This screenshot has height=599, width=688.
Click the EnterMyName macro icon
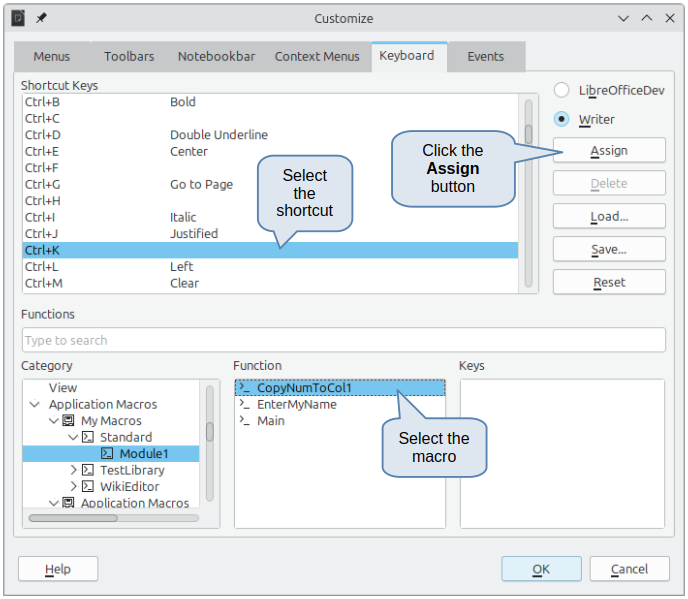(x=244, y=404)
